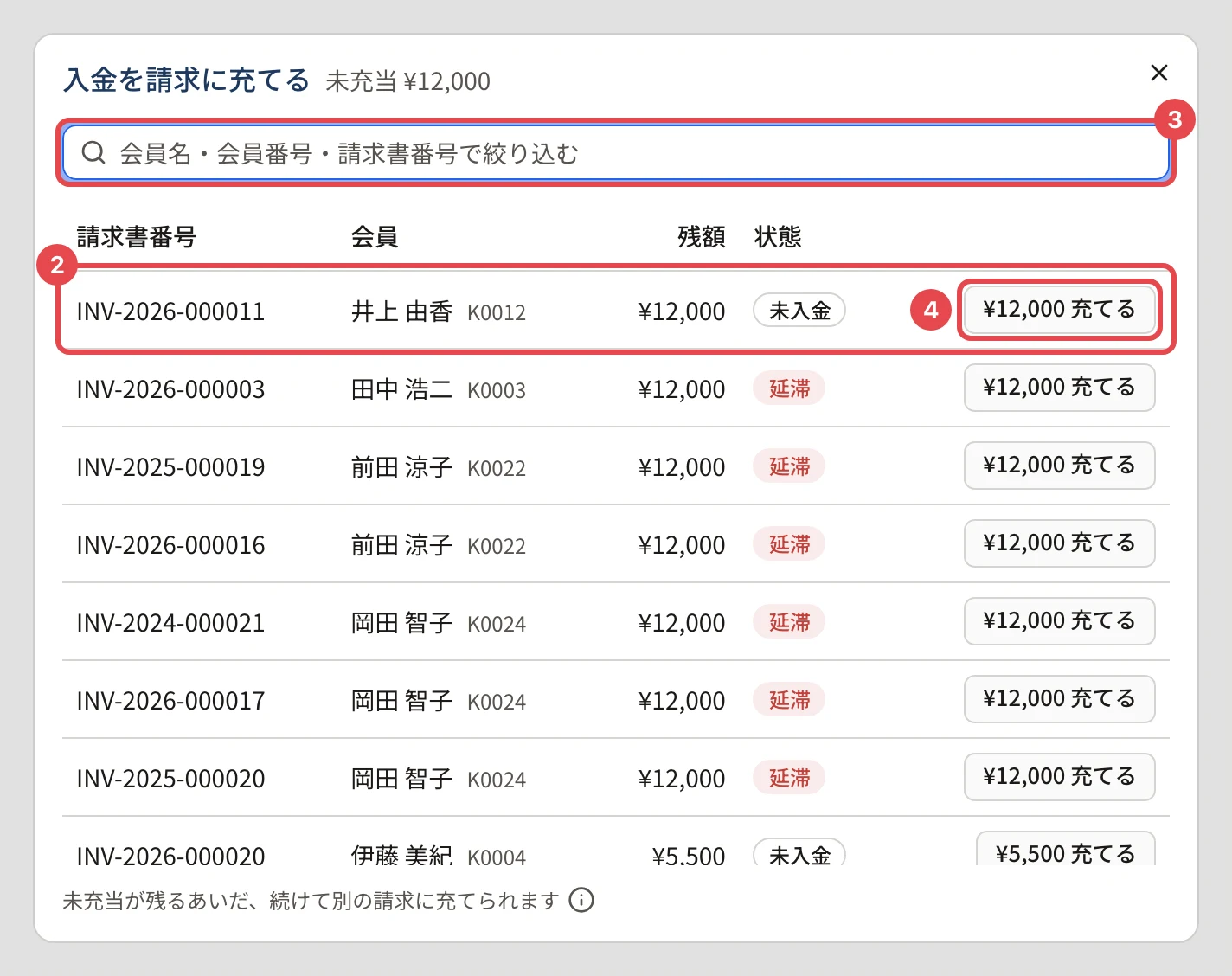The height and width of the screenshot is (976, 1232).
Task: Apply ¥12,000 to INV-2026-000017
Action: click(1060, 699)
